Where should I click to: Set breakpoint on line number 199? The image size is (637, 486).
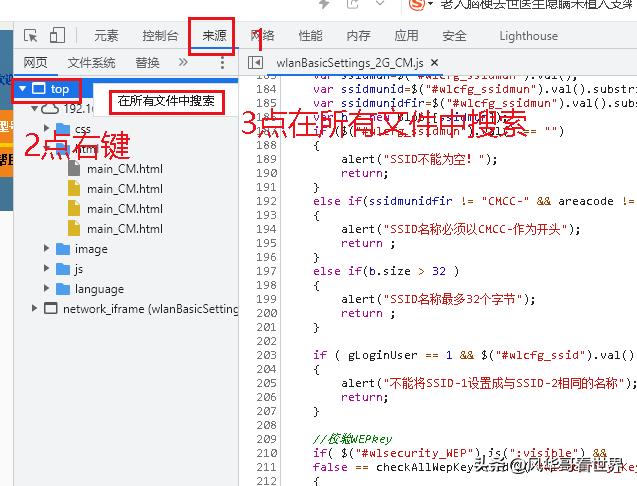click(x=266, y=299)
